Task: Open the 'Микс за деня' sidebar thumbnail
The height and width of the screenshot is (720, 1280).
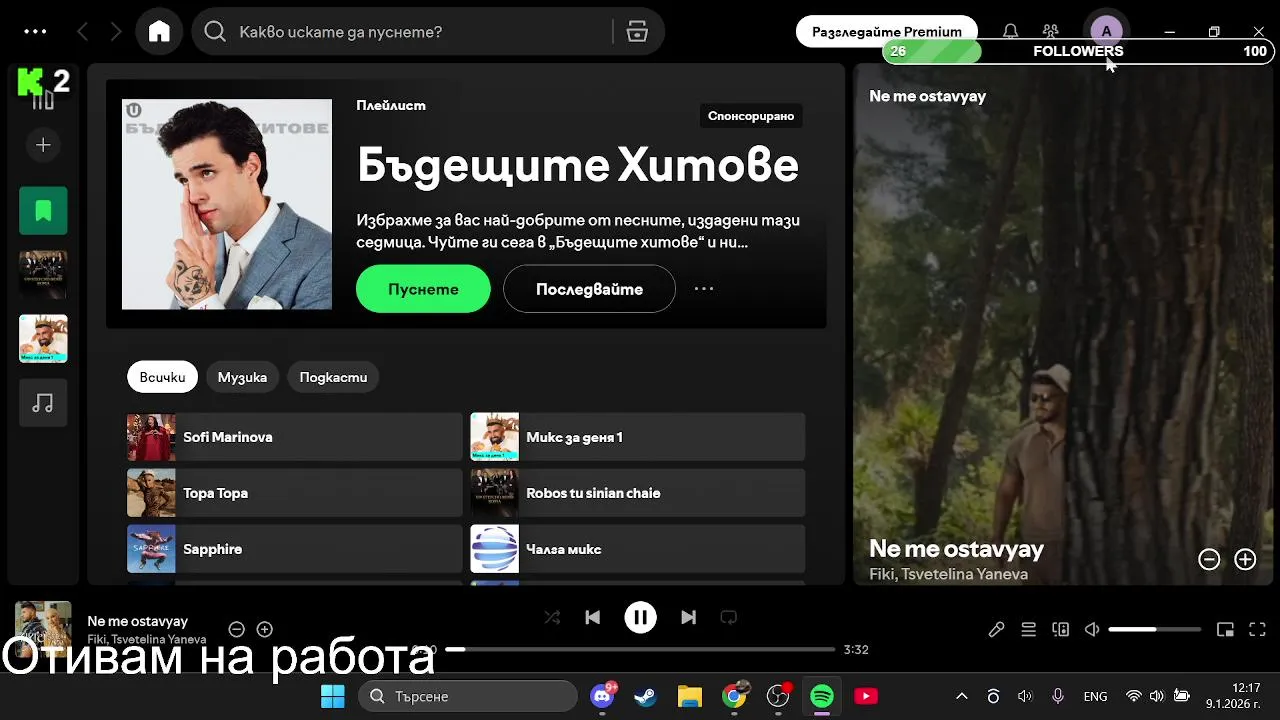Action: click(x=43, y=338)
